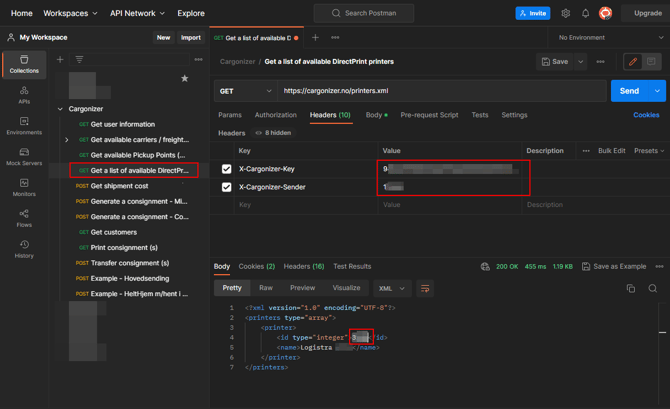The height and width of the screenshot is (409, 670).
Task: Open the Pre-request Script tab
Action: click(x=429, y=115)
